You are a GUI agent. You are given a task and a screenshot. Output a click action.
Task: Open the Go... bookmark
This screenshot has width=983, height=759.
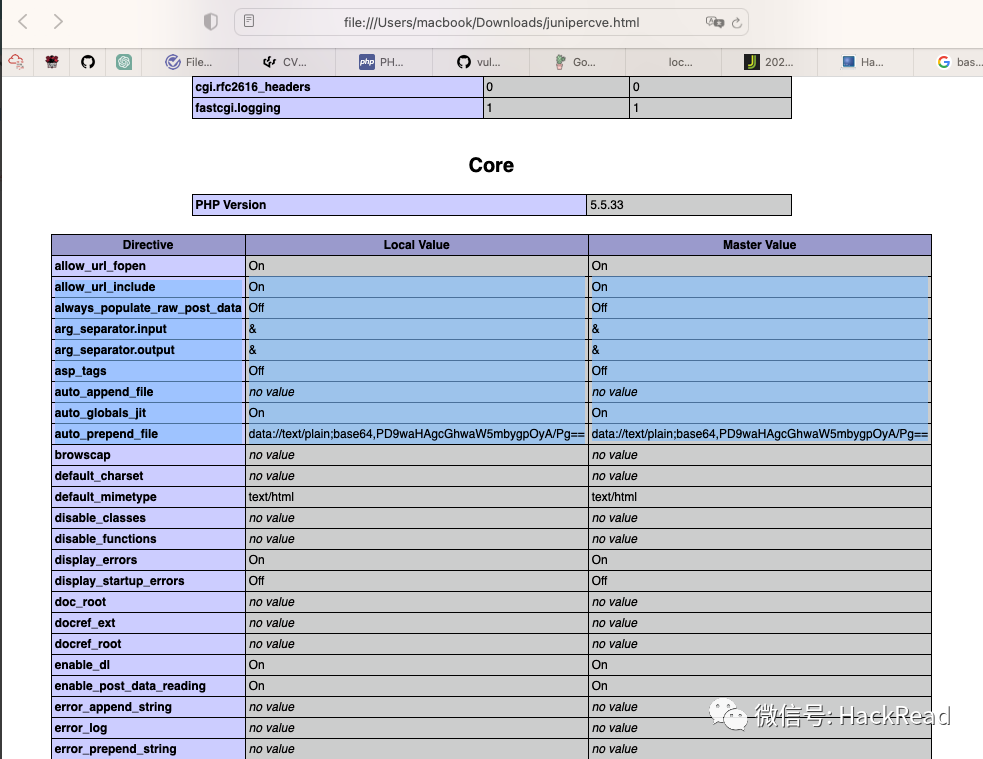[x=576, y=62]
